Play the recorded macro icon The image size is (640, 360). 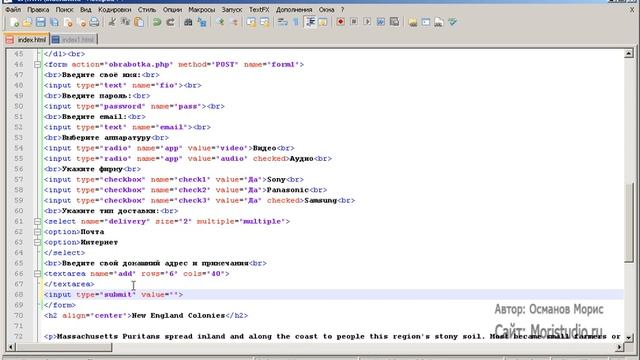367,22
